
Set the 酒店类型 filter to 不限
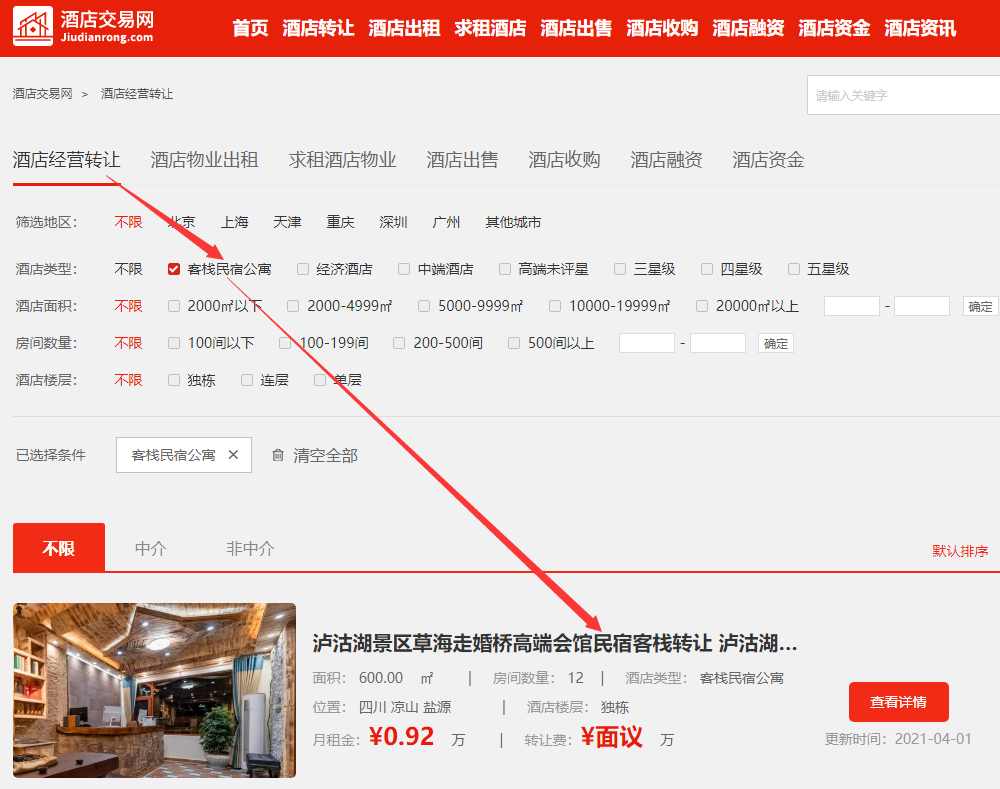pos(129,269)
